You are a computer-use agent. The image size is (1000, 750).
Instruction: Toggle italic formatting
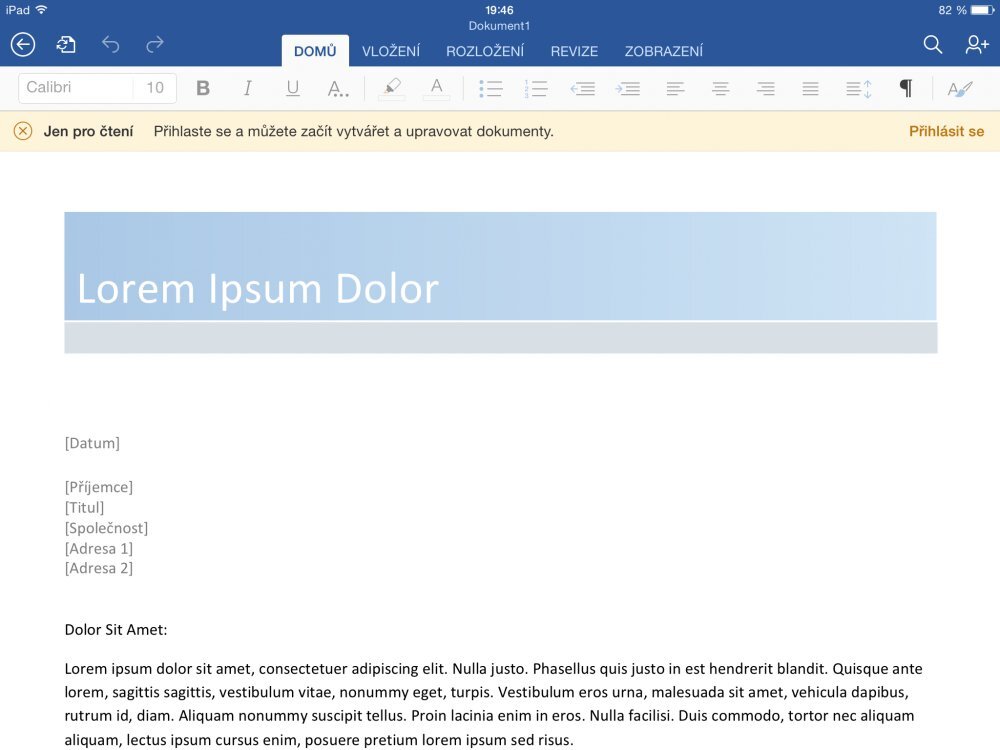point(247,88)
